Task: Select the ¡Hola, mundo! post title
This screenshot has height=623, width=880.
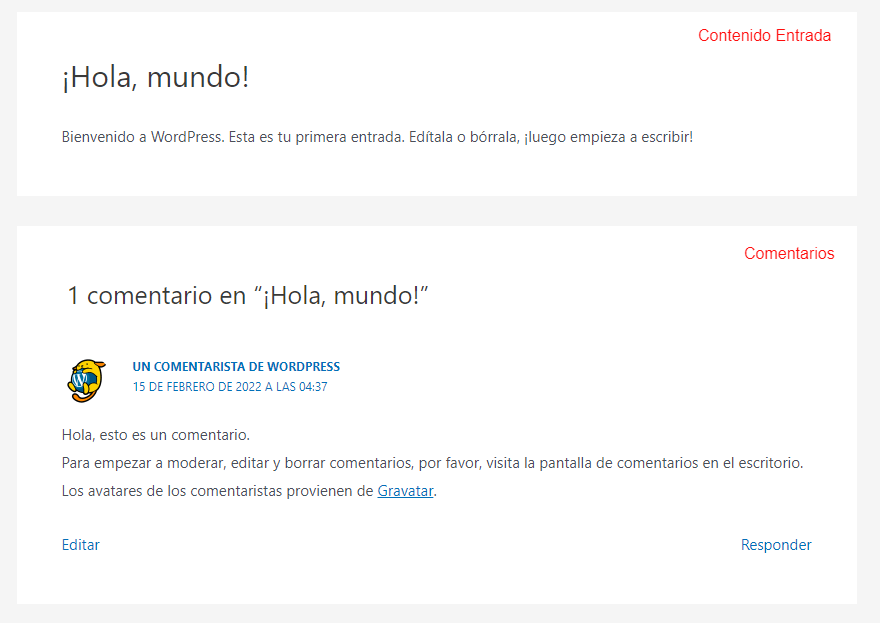Action: pos(155,77)
